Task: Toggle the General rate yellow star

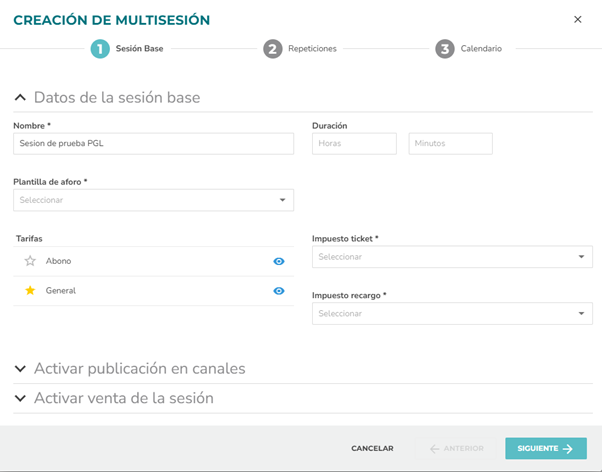Action: pyautogui.click(x=30, y=290)
